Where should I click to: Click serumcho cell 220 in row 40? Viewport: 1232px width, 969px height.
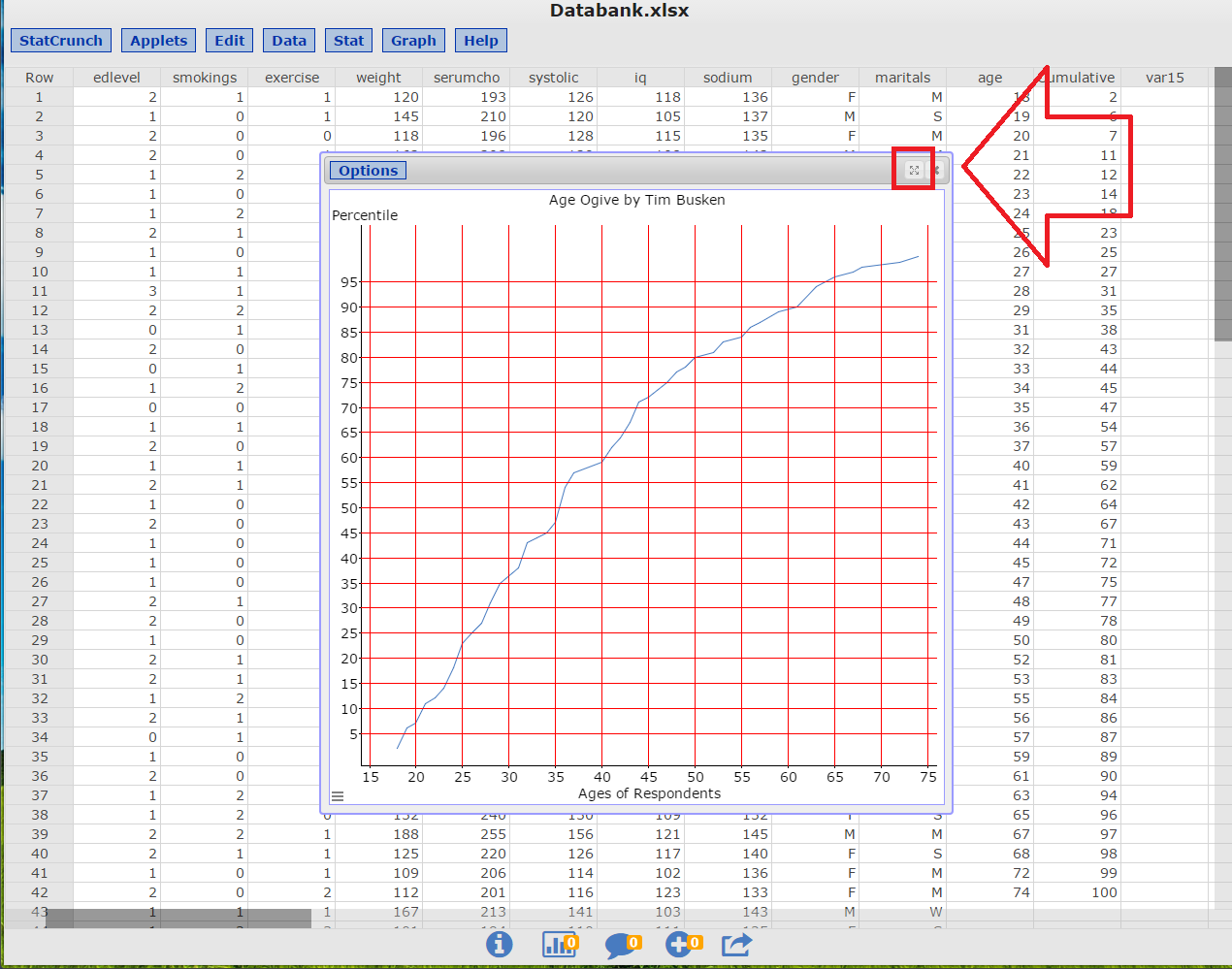[467, 854]
